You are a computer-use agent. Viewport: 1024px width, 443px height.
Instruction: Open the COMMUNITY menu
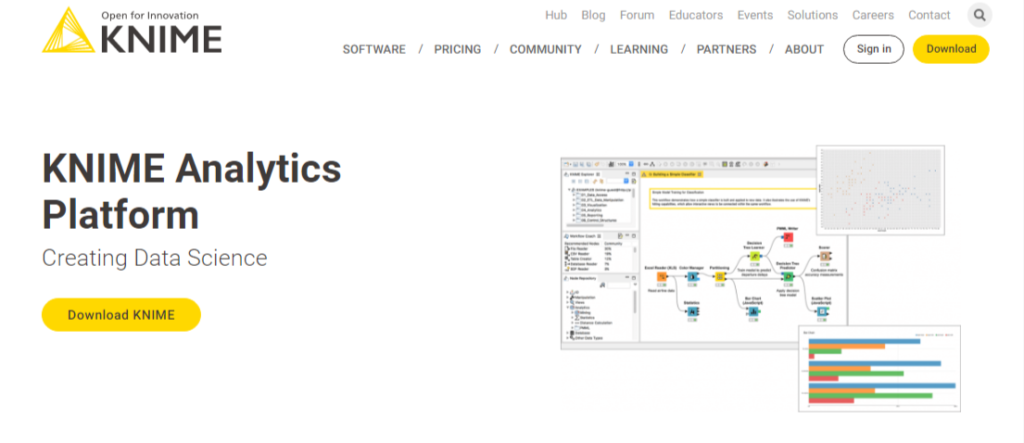click(545, 50)
